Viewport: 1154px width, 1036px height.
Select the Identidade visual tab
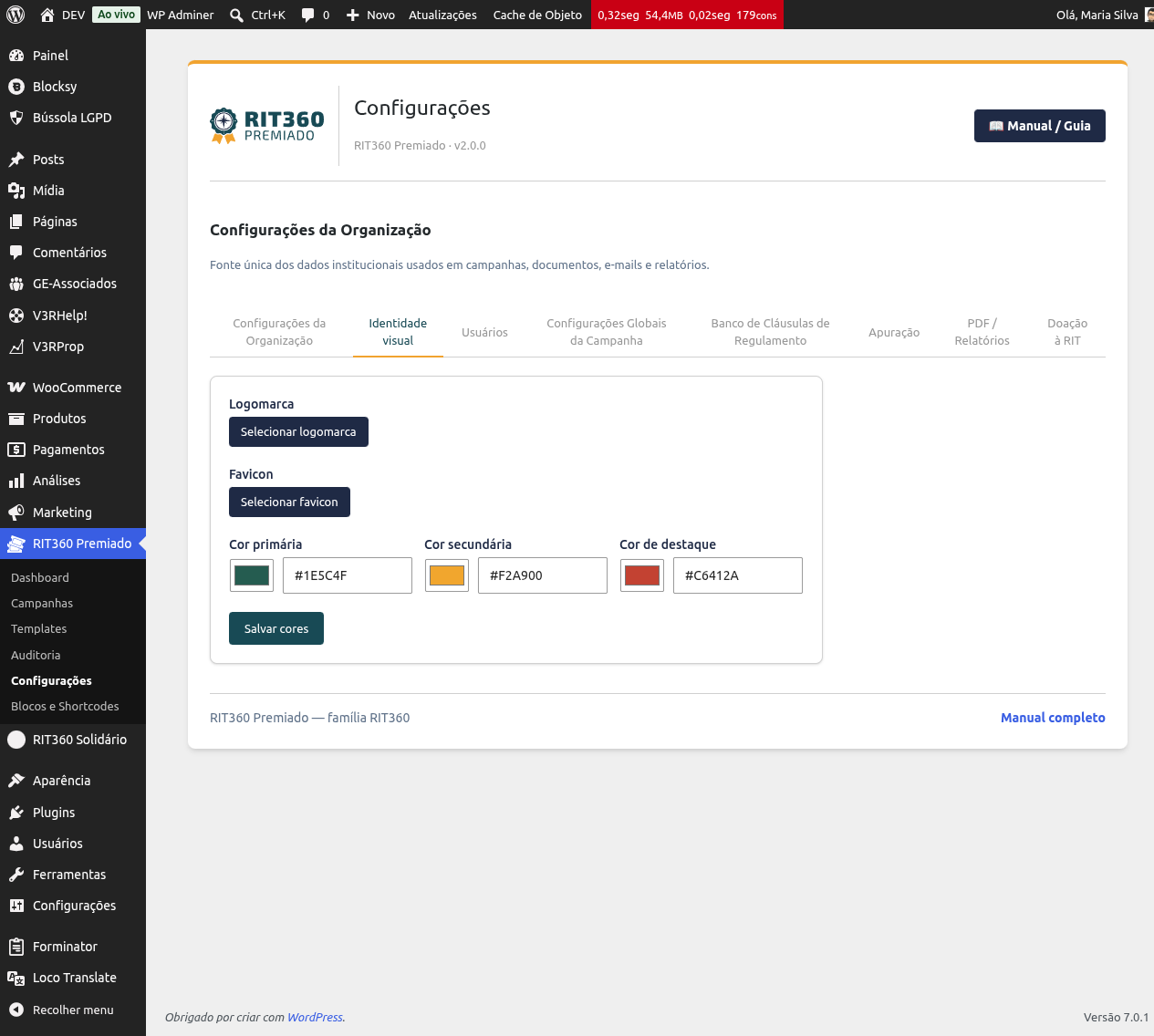pyautogui.click(x=398, y=332)
